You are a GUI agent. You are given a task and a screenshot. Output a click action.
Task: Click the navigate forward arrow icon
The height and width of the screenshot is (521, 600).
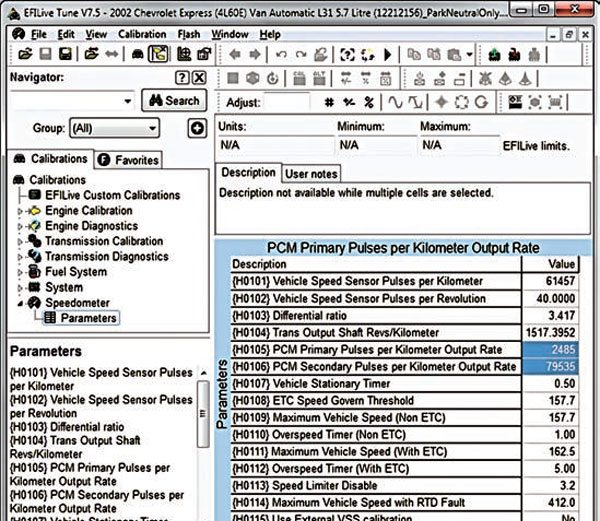tap(254, 55)
